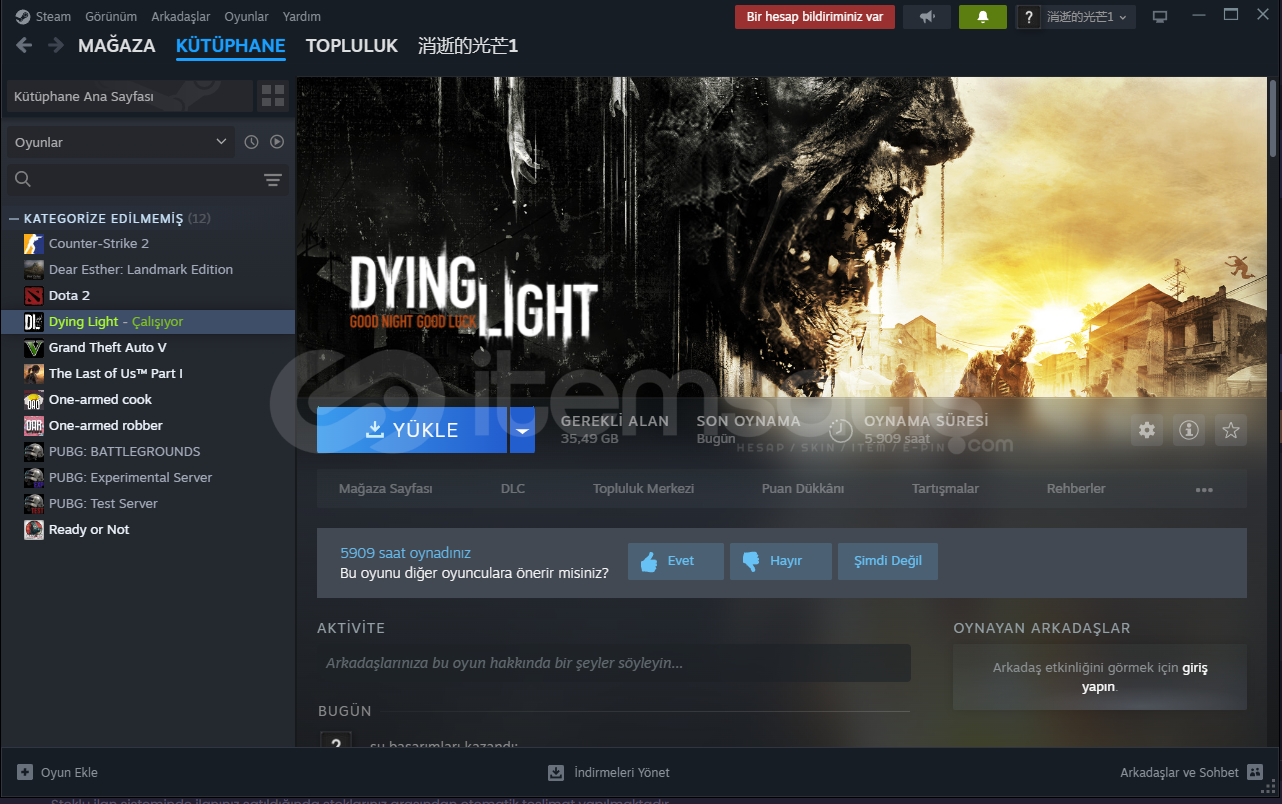
Task: Show more game links via ellipsis
Action: [x=1204, y=490]
